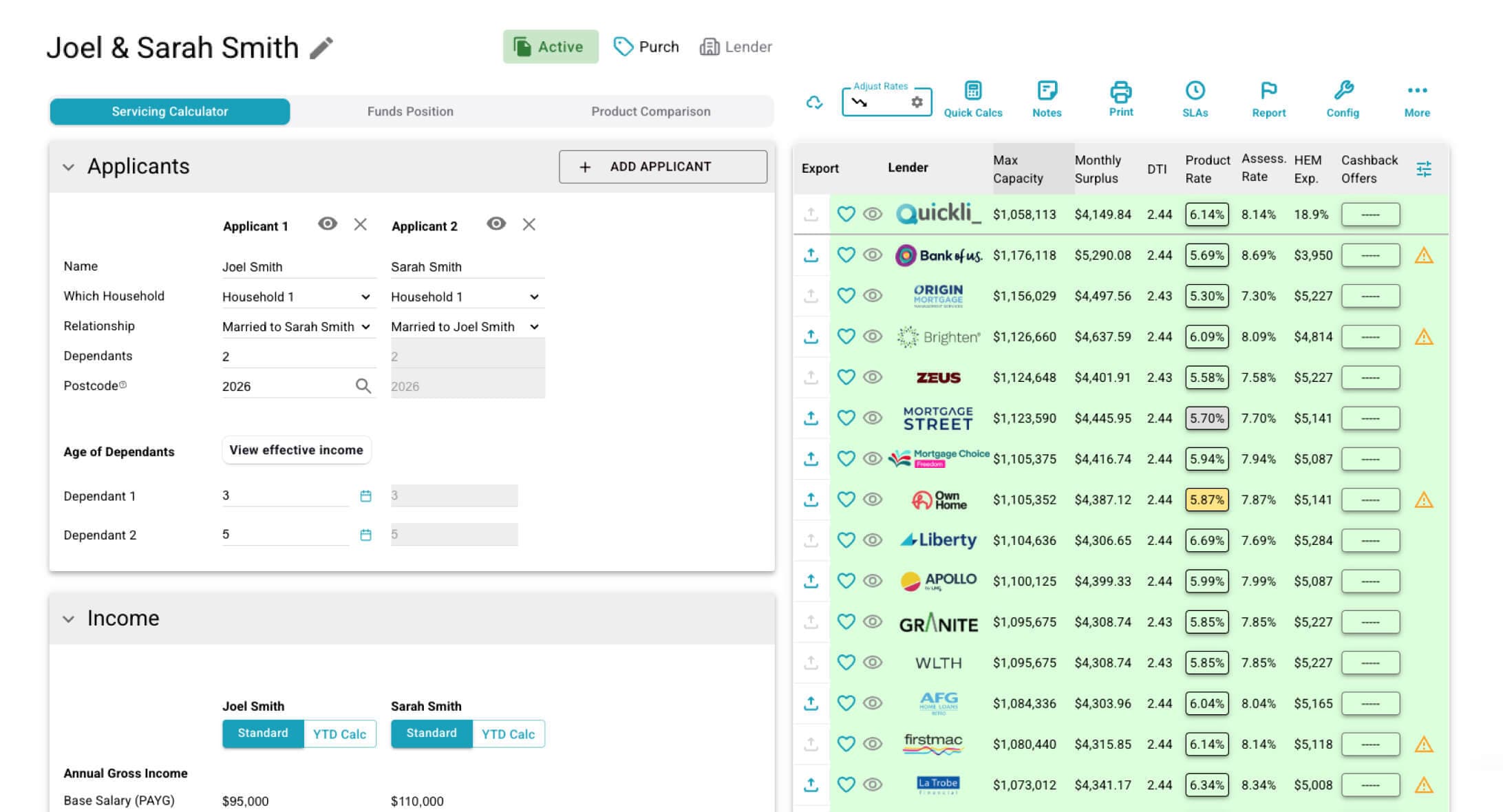Open the SLAs clock icon
Viewport: 1503px width, 812px height.
point(1195,91)
